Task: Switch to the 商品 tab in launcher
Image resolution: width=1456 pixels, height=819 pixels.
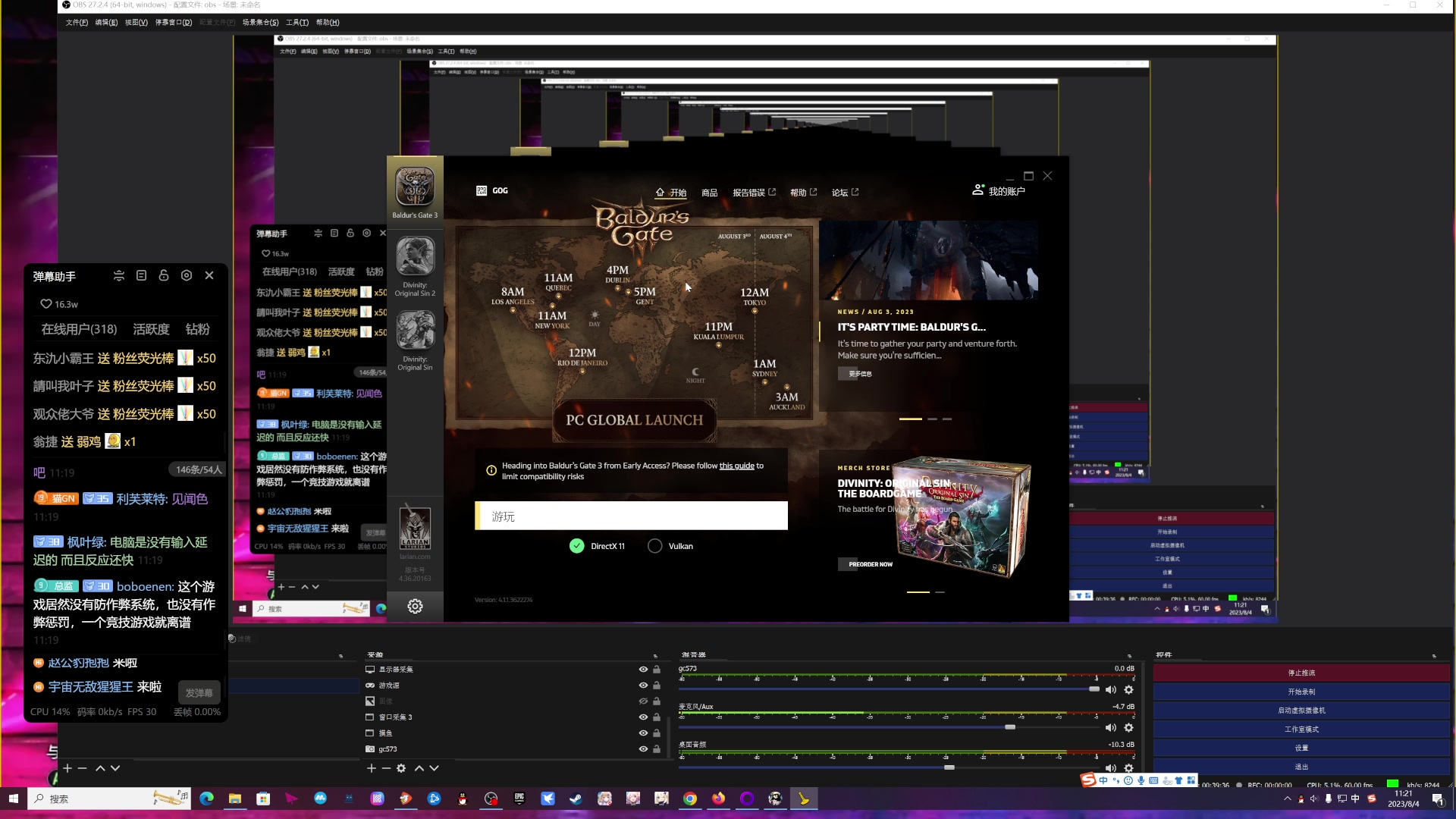Action: click(709, 193)
